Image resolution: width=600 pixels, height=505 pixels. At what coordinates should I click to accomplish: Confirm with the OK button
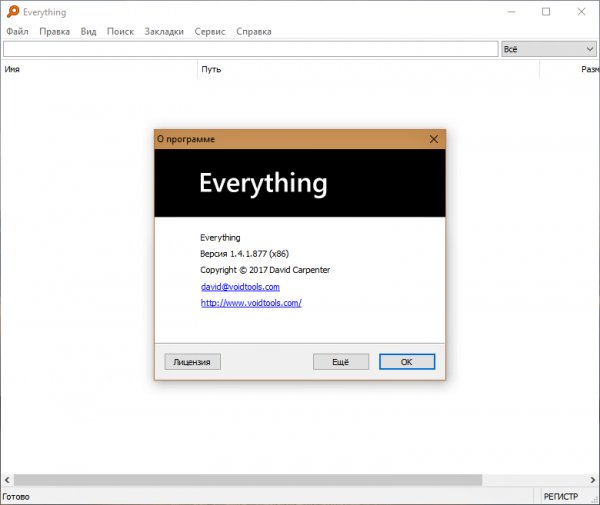click(x=407, y=362)
